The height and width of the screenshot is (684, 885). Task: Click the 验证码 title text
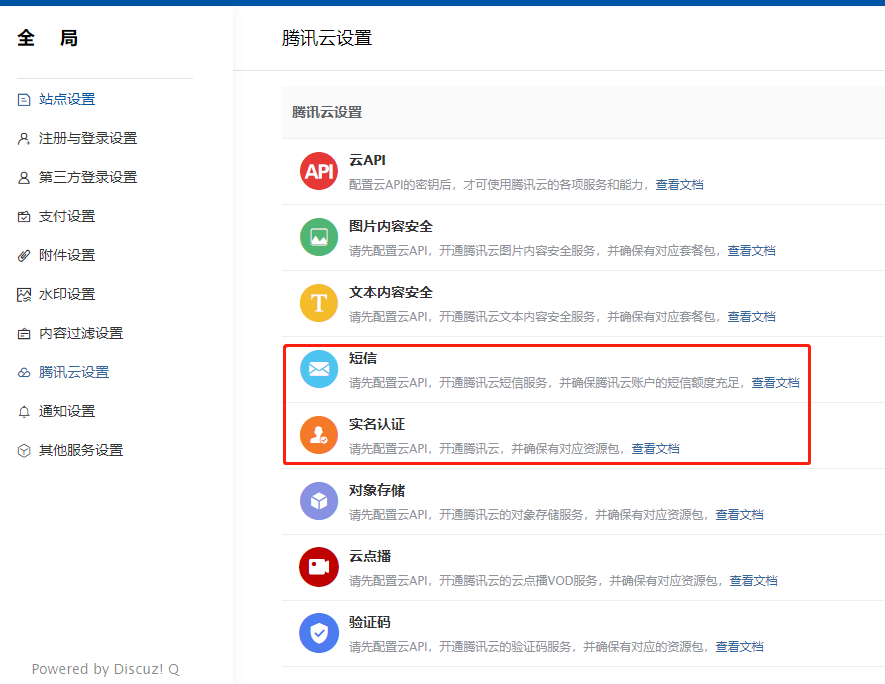pos(370,622)
